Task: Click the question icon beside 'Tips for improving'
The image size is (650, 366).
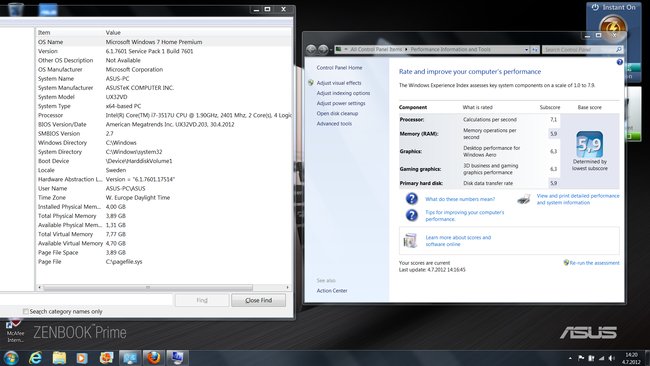Action: click(x=412, y=215)
